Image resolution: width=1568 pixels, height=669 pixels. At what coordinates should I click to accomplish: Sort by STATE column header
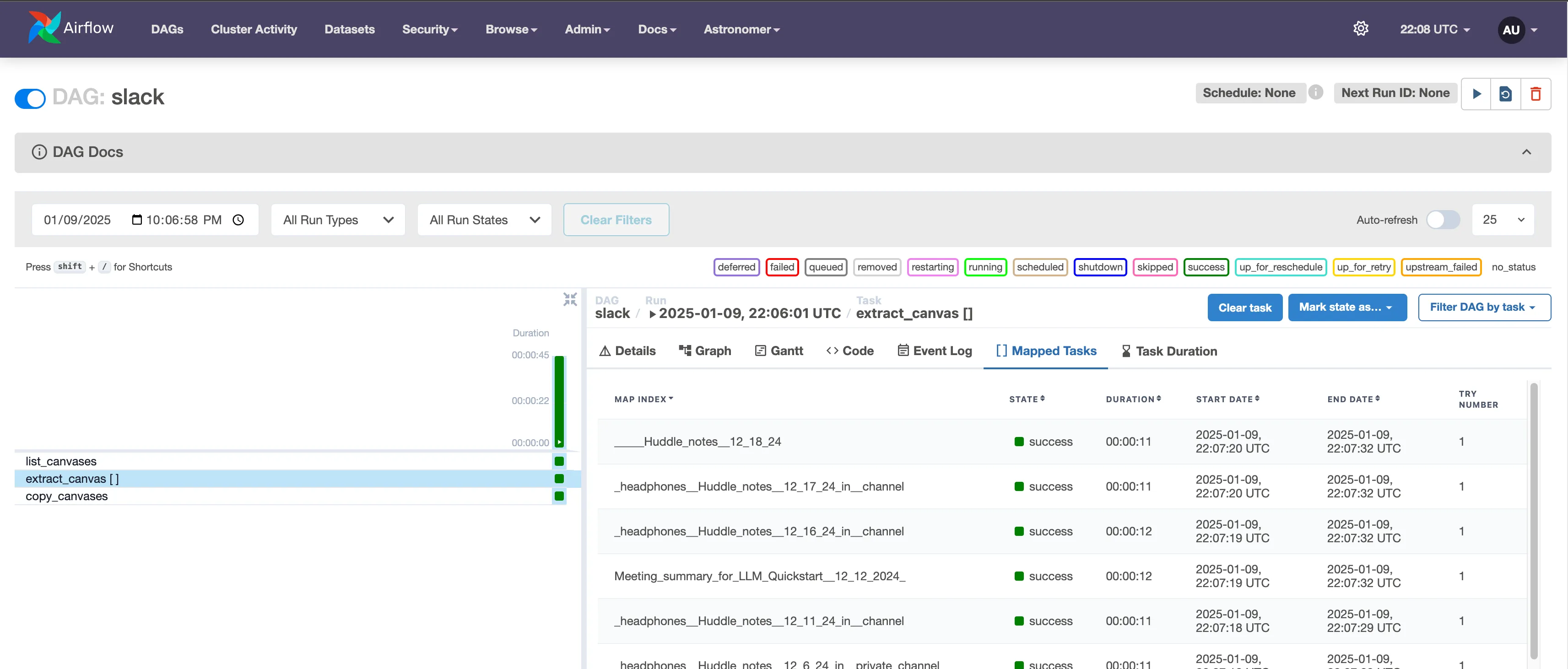click(1027, 399)
